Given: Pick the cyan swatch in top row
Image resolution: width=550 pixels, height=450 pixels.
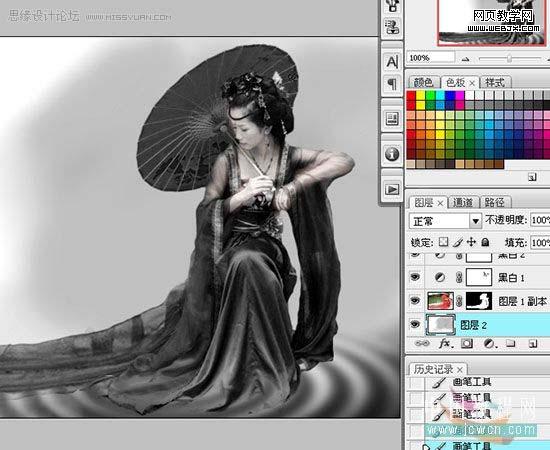Looking at the screenshot, I should [440, 95].
